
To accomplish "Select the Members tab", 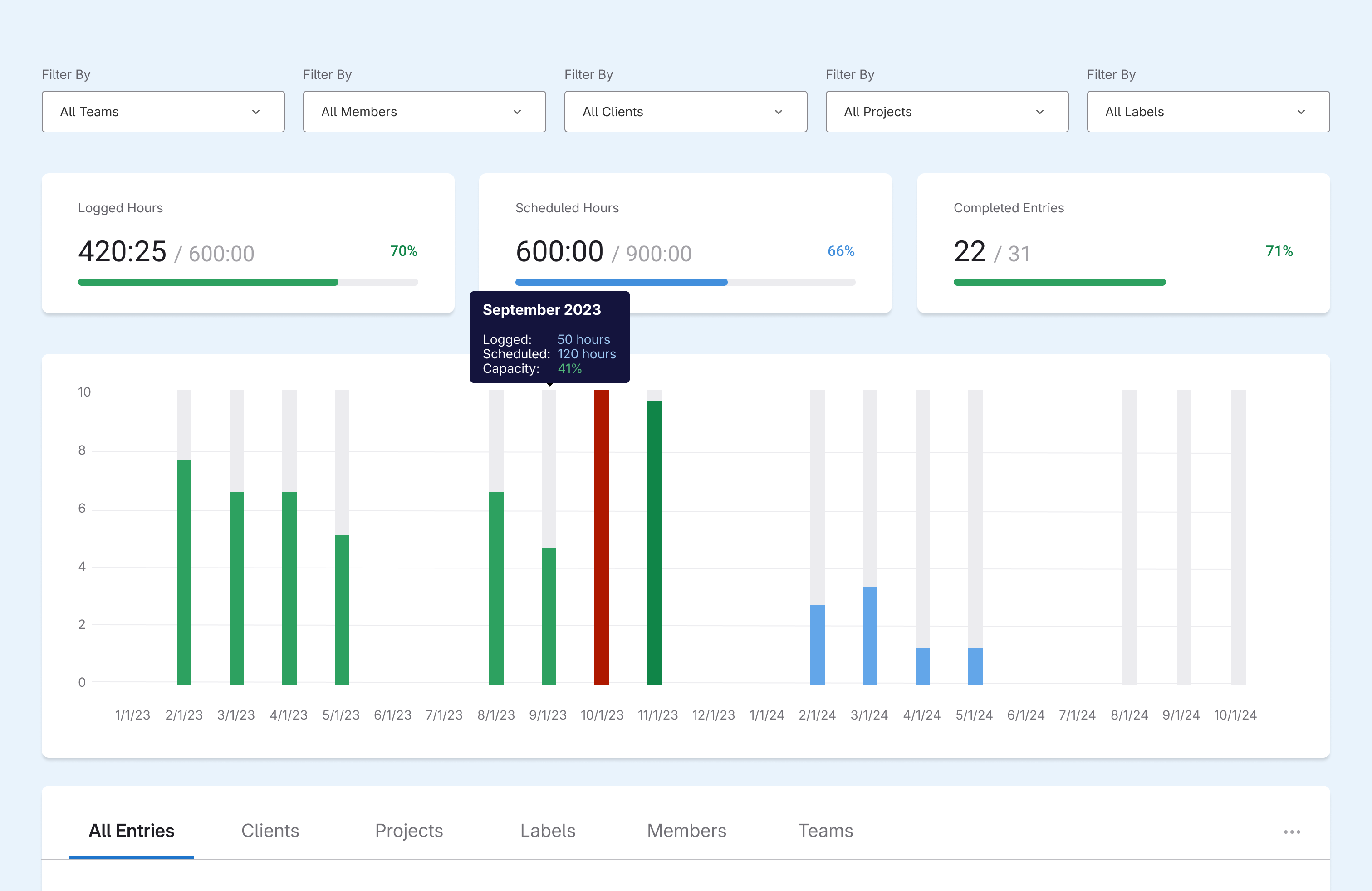I will tap(686, 831).
